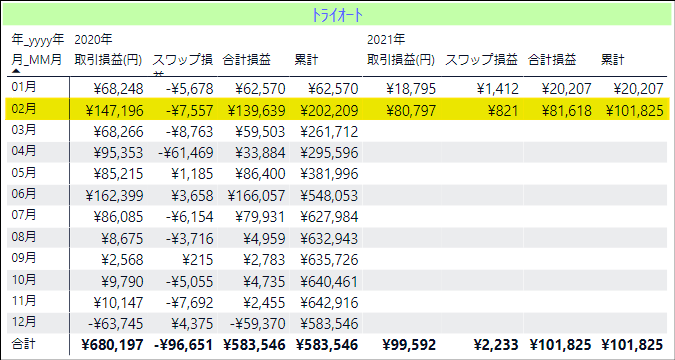Select the 11月 row label
The height and width of the screenshot is (360, 675).
point(24,301)
